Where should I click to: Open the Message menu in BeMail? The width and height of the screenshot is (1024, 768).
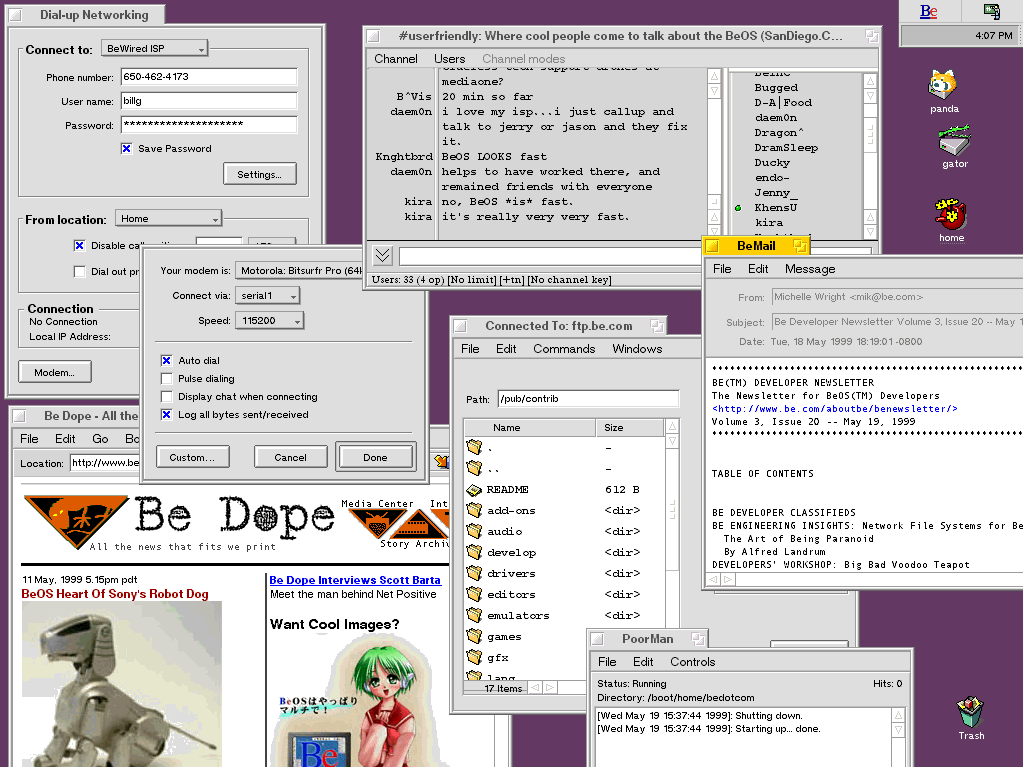[x=810, y=269]
